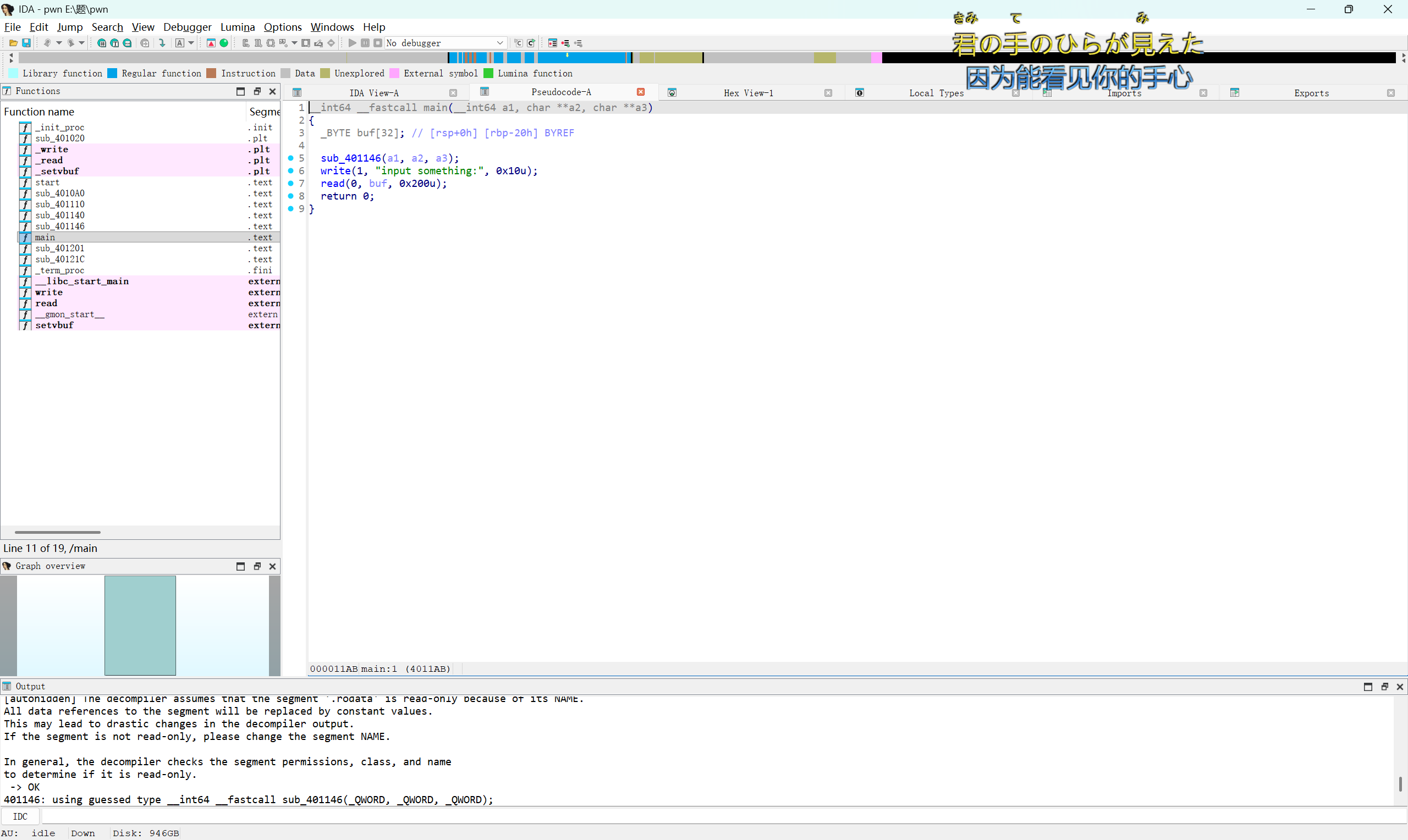The image size is (1408, 840).
Task: Expand the text 'A' search dropdown arrow
Action: (191, 43)
